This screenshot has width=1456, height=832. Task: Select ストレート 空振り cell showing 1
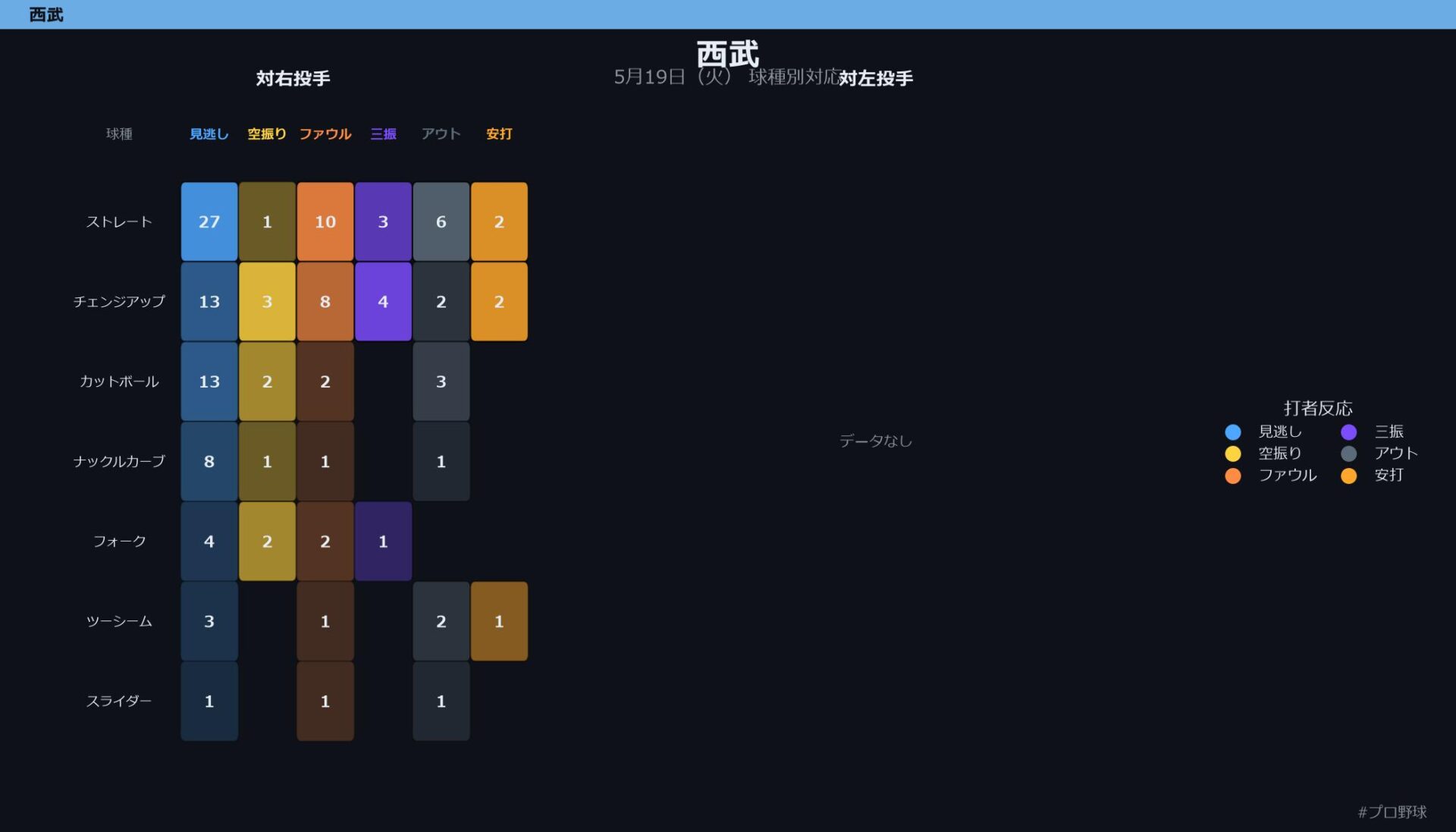point(267,221)
